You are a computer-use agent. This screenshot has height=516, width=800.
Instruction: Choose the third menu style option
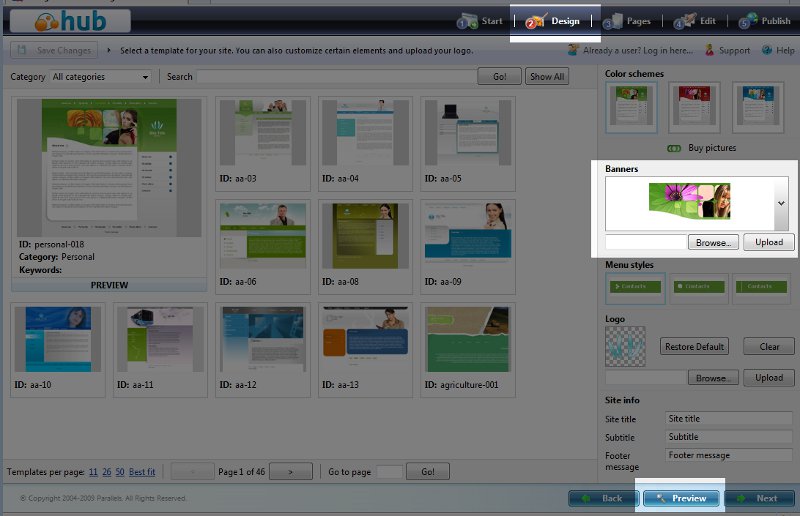761,287
